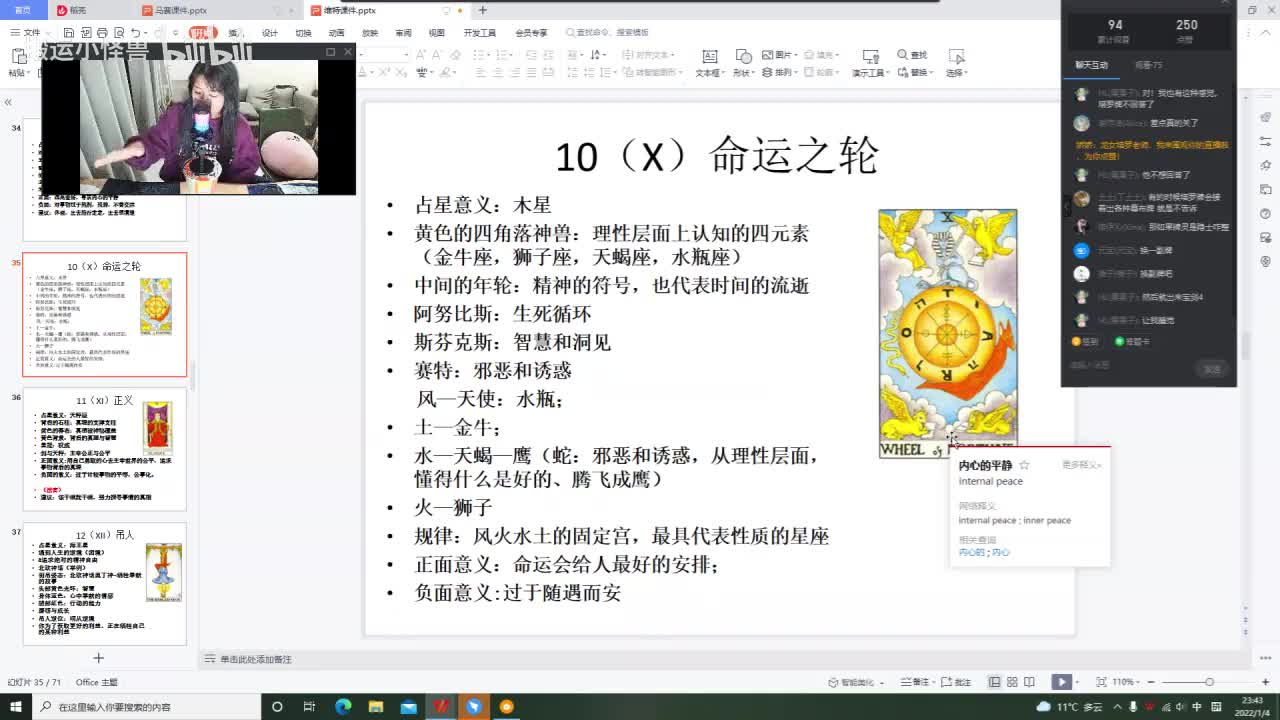The image size is (1280, 720).
Task: Switch to the 马赛课件.pptx document tab
Action: [x=180, y=10]
